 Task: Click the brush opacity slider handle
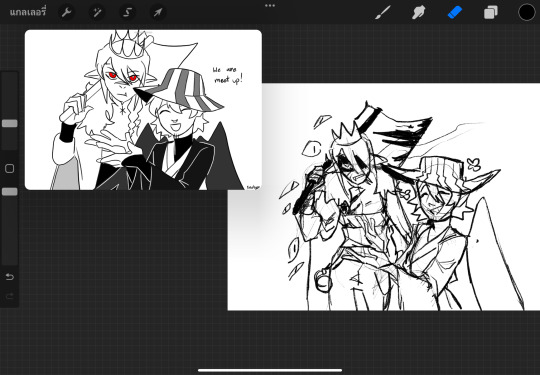tap(10, 192)
